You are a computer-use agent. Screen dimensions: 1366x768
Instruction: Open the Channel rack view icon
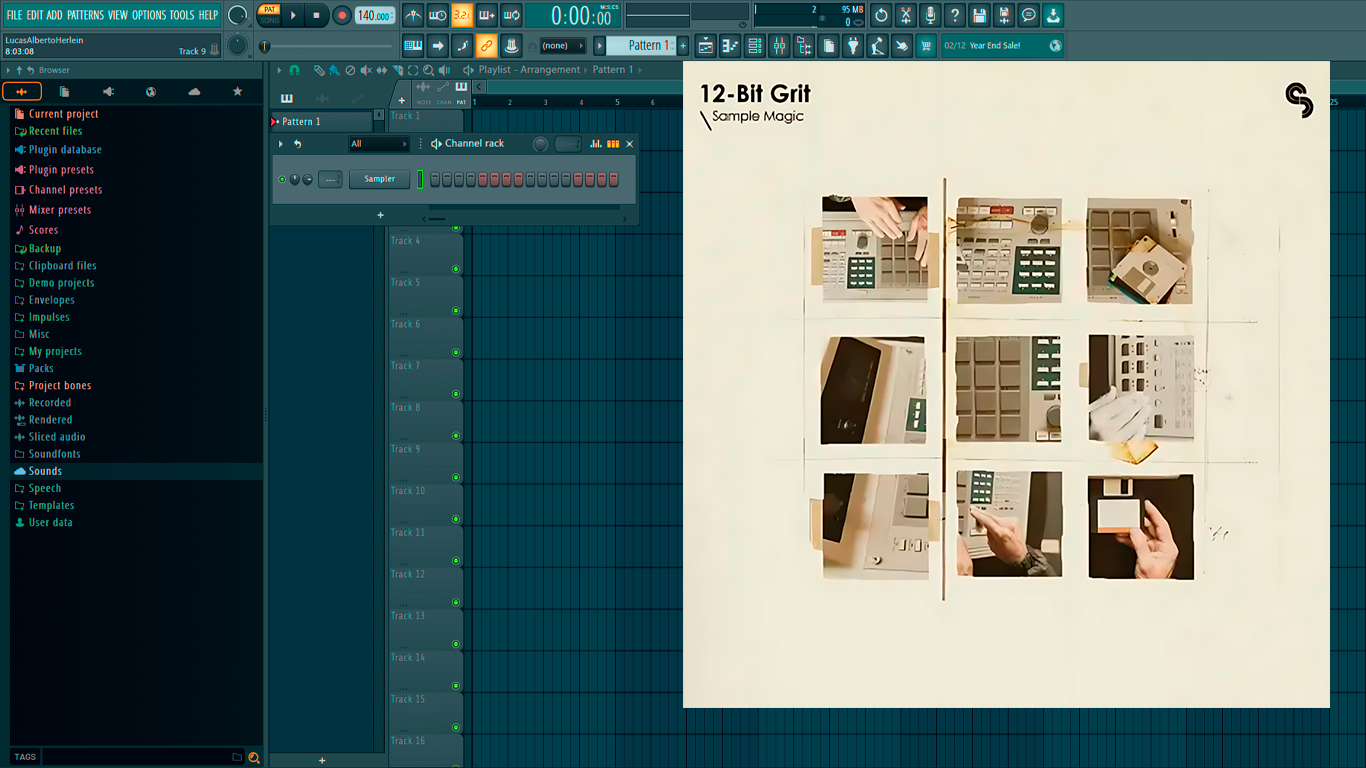(755, 46)
